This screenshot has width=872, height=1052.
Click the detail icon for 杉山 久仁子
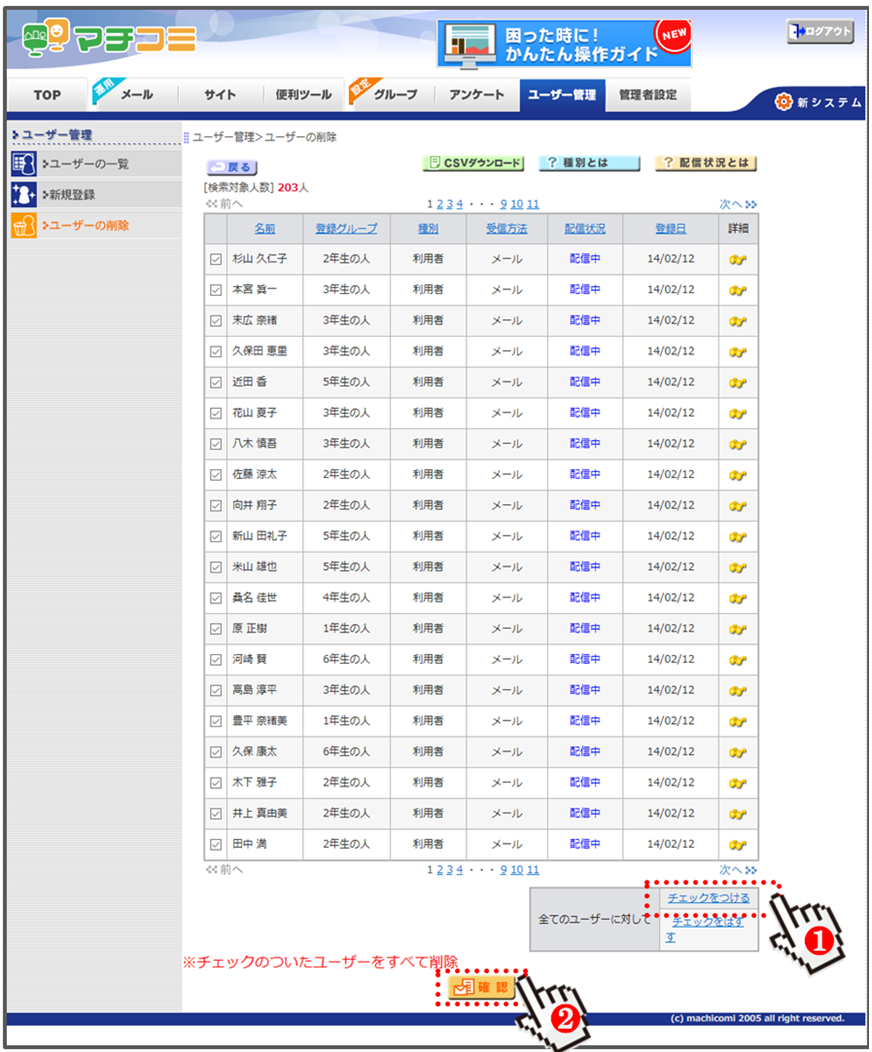(x=738, y=259)
